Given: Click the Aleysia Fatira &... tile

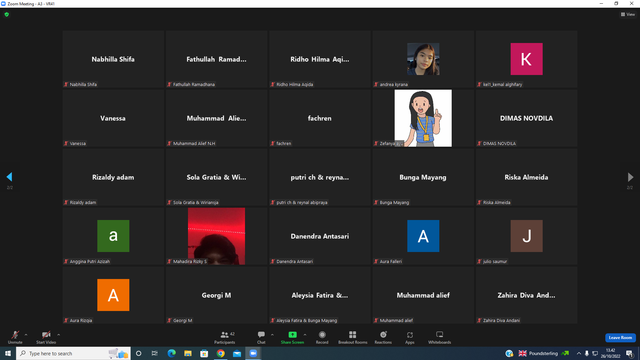Looking at the screenshot, I should point(320,295).
